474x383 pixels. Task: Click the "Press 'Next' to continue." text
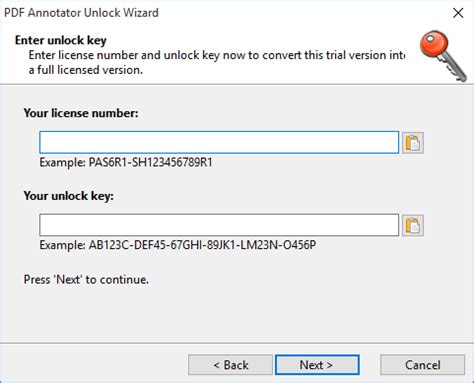(x=86, y=279)
